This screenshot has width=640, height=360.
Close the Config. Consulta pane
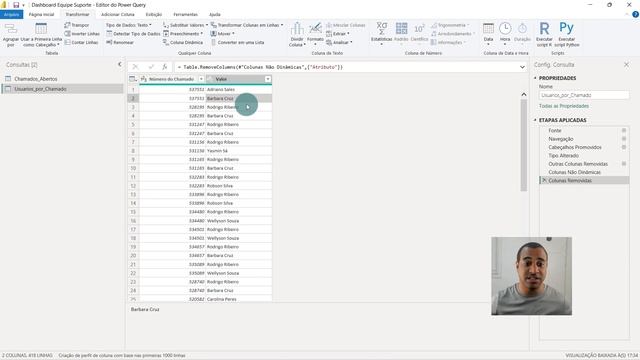(x=626, y=64)
